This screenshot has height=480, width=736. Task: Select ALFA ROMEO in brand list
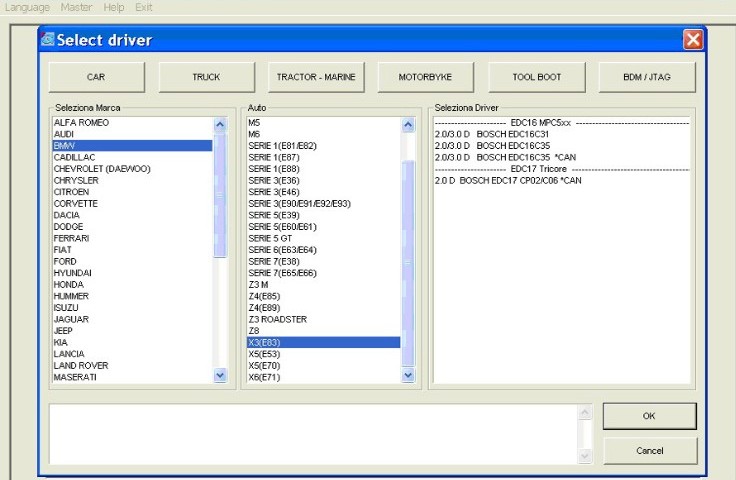[132, 122]
